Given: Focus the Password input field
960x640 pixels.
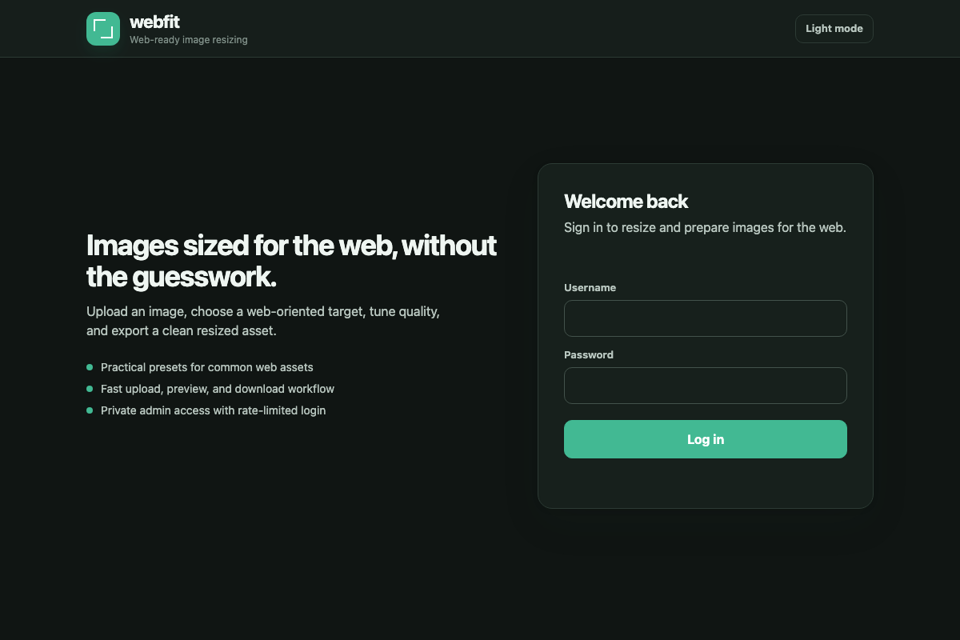Looking at the screenshot, I should 705,385.
